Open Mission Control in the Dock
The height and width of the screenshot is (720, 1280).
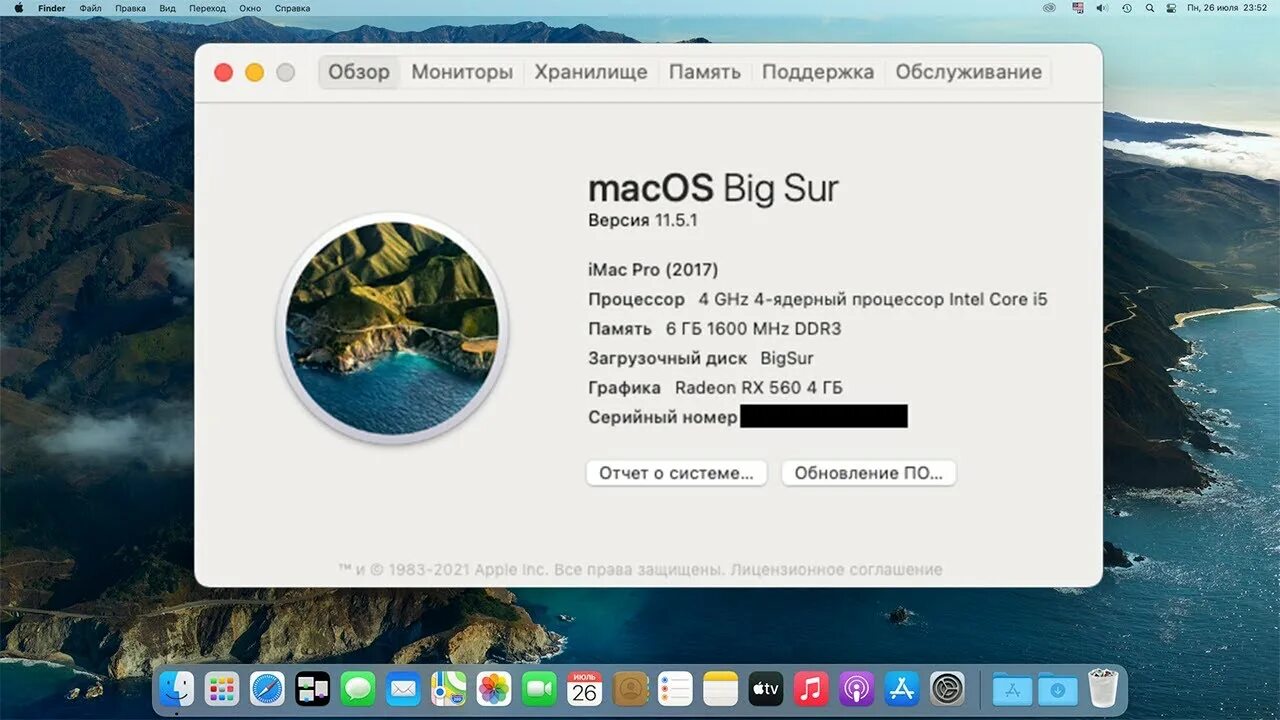(313, 688)
